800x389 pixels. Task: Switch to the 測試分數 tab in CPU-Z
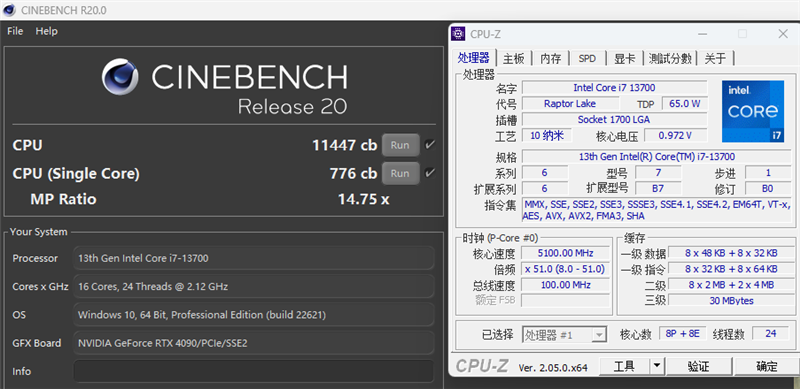pos(670,58)
